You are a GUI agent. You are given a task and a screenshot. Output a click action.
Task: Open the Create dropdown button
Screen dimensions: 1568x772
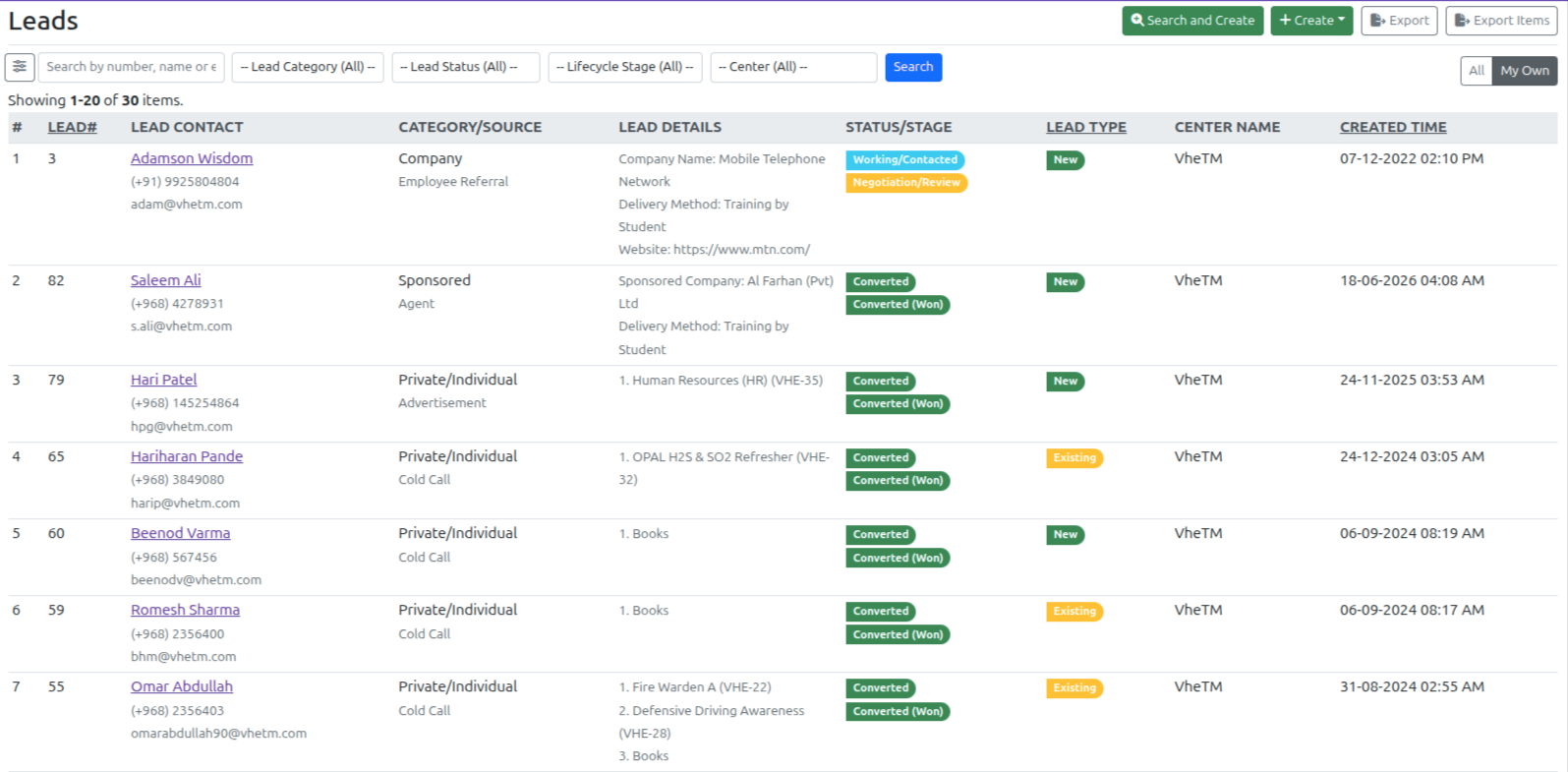tap(1311, 21)
